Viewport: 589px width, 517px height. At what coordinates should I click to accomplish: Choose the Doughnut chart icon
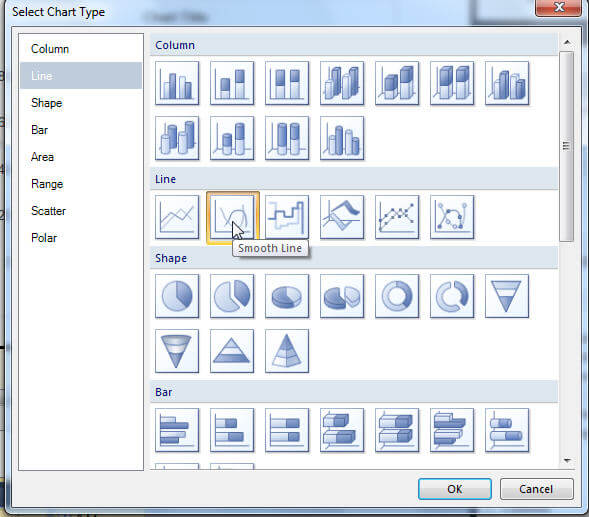tap(397, 296)
